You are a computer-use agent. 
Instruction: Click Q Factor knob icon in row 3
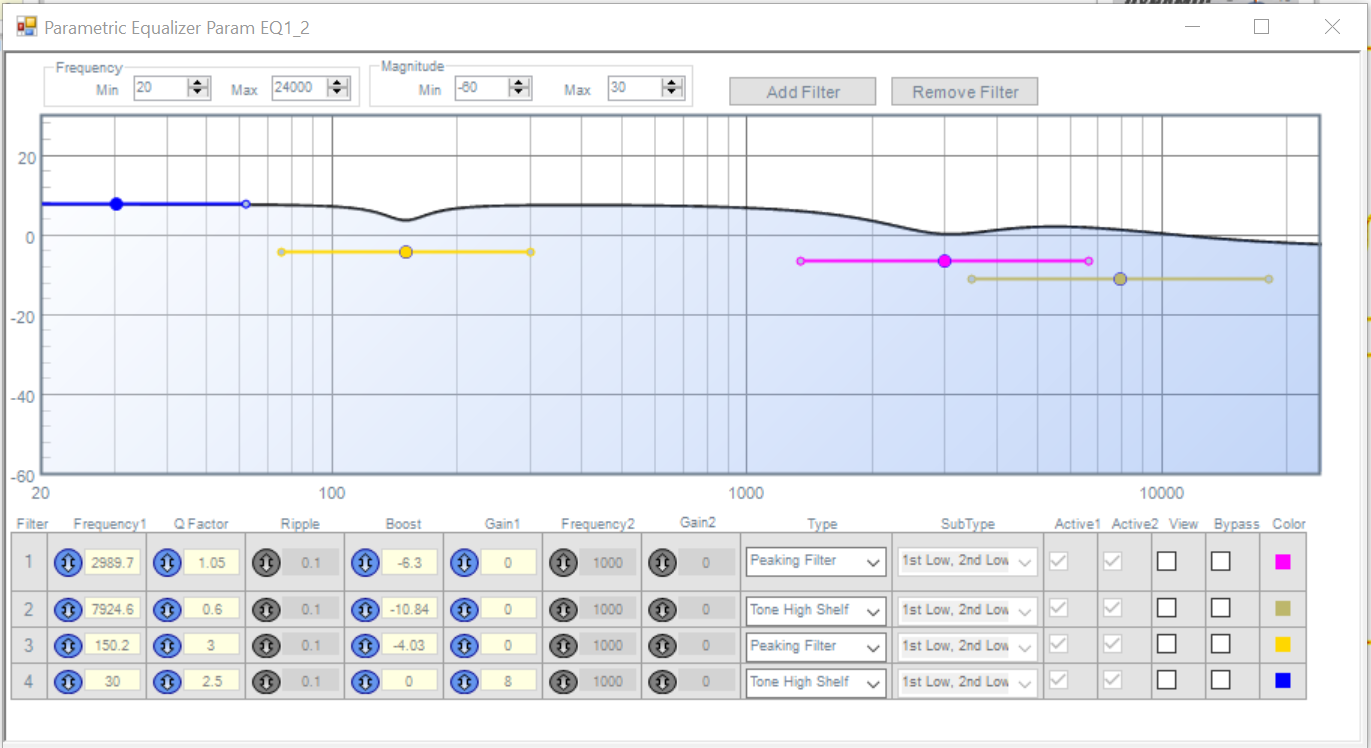[167, 646]
